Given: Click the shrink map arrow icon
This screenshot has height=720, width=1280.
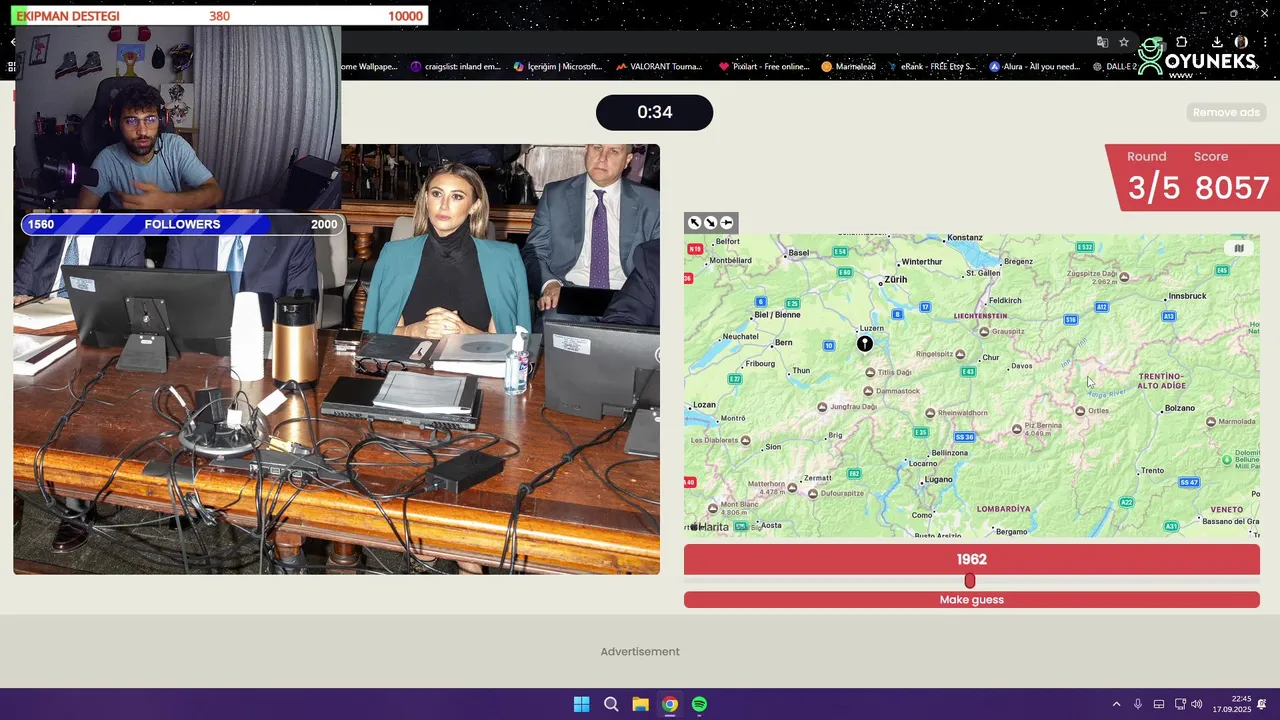Looking at the screenshot, I should coord(710,223).
